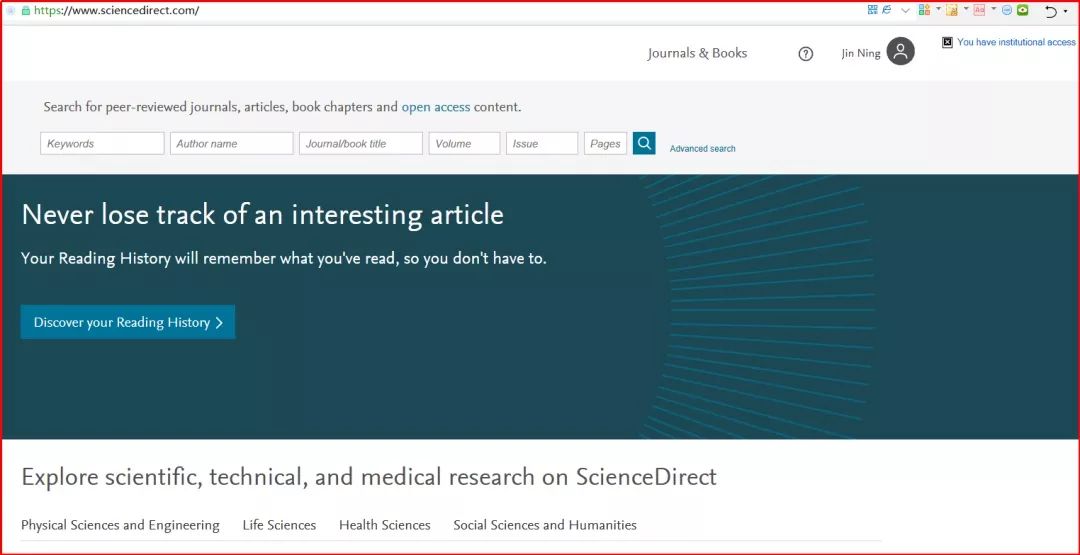Expand dropdown arrow beside translate icon
The image size is (1080, 555).
pyautogui.click(x=993, y=8)
